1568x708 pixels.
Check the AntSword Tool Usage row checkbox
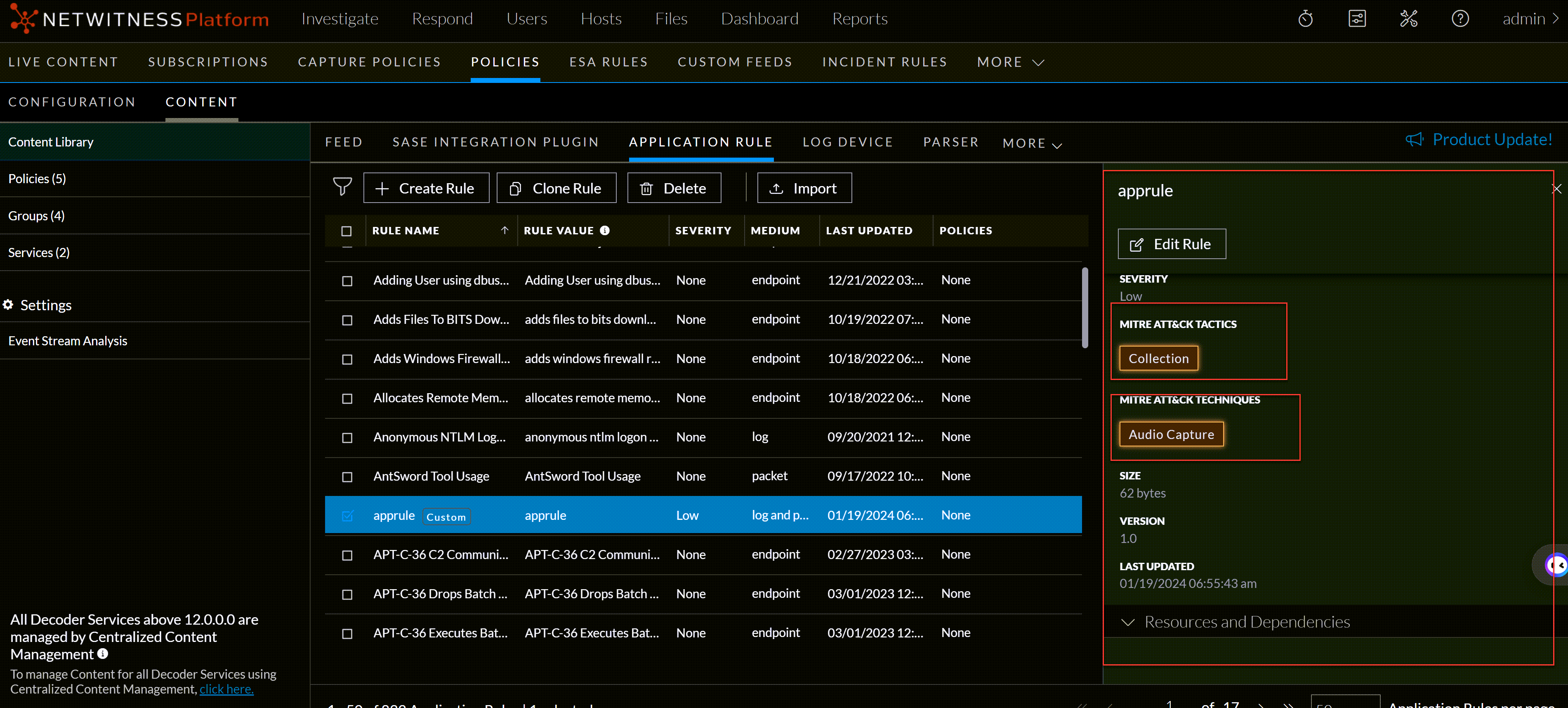pyautogui.click(x=347, y=477)
